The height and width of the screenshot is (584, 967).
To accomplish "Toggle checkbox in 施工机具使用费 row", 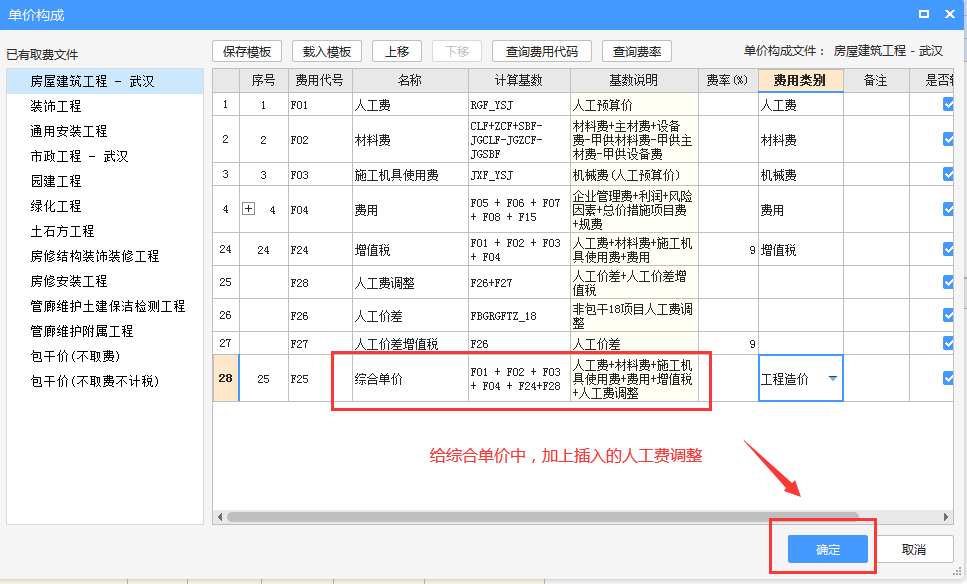I will (x=948, y=175).
